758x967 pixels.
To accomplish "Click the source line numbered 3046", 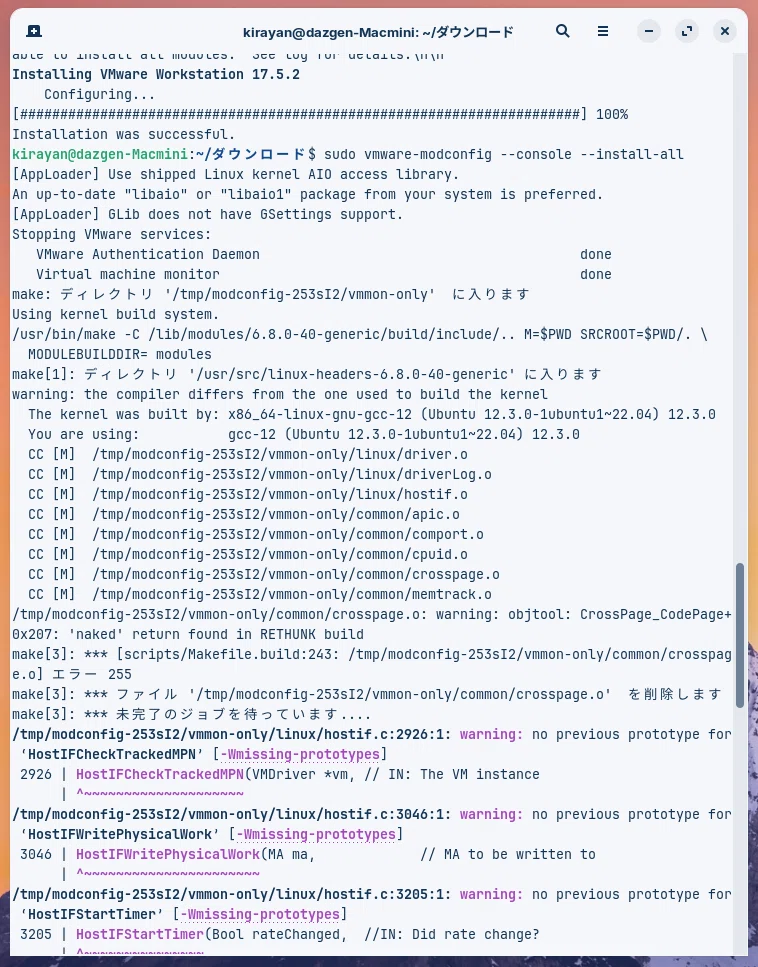I will [308, 855].
